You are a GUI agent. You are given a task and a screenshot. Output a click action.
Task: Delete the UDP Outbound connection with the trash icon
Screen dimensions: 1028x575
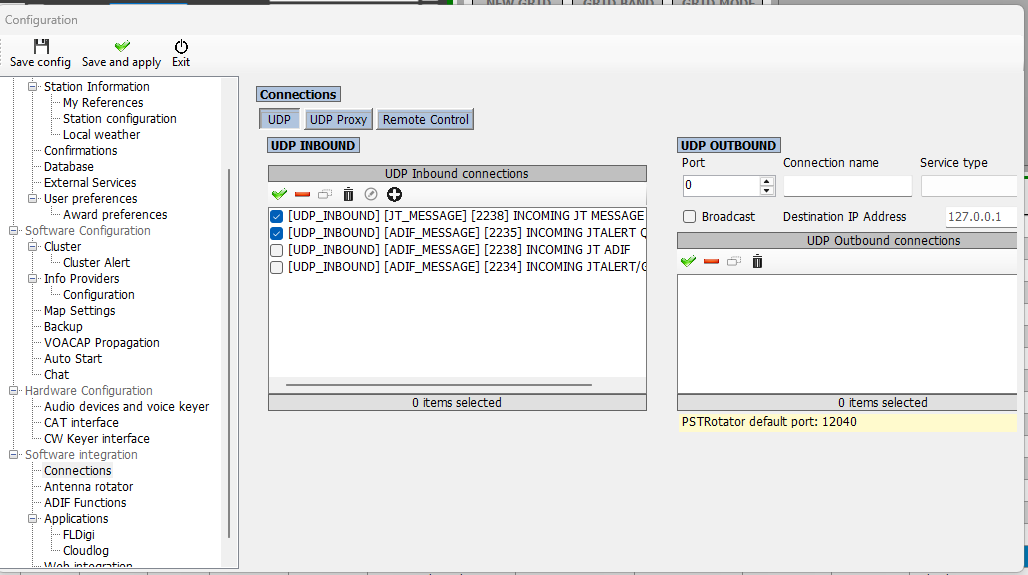757,262
